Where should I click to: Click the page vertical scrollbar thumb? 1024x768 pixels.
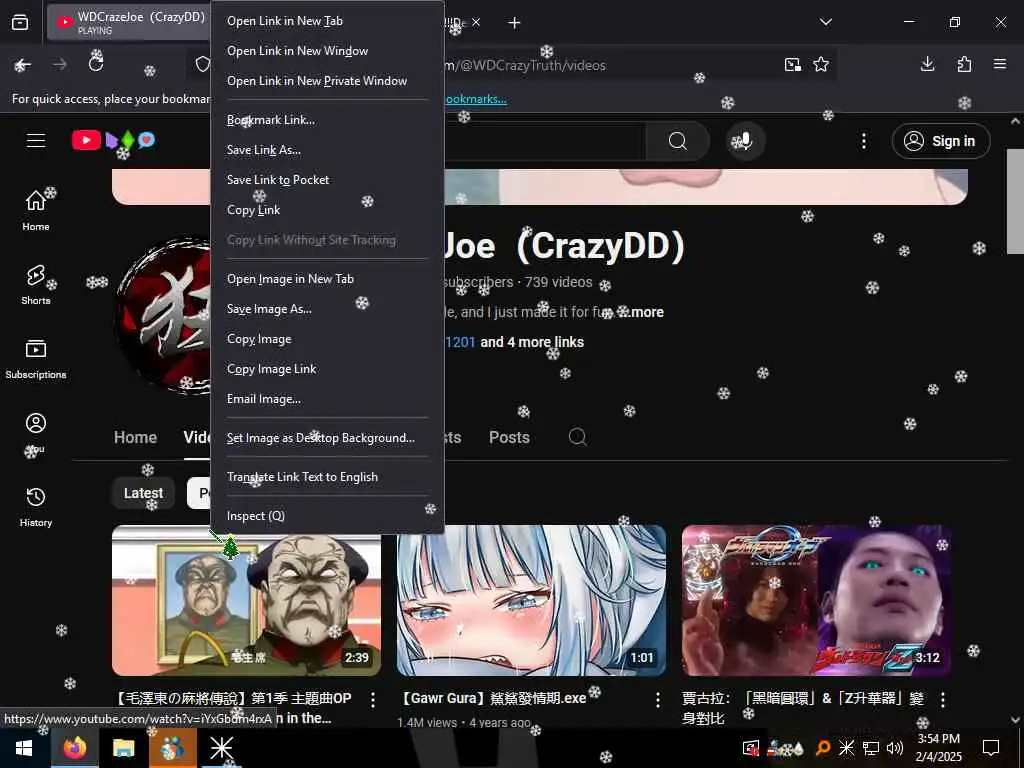pos(1015,201)
